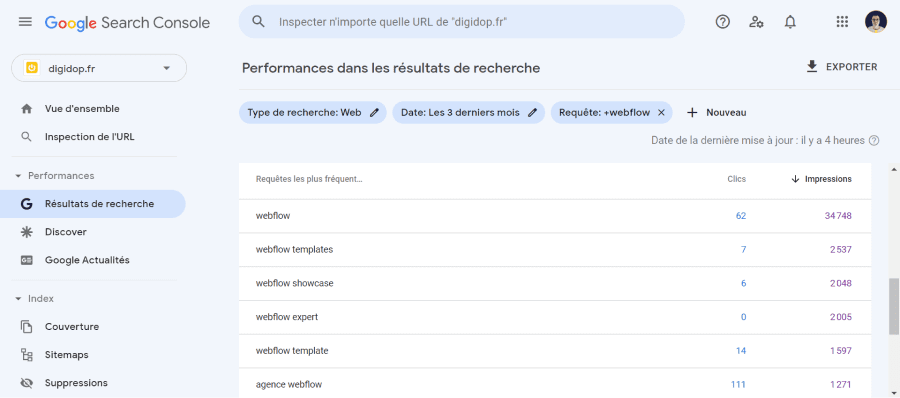Remove the Requête +webflow filter
This screenshot has height=398, width=900.
661,113
